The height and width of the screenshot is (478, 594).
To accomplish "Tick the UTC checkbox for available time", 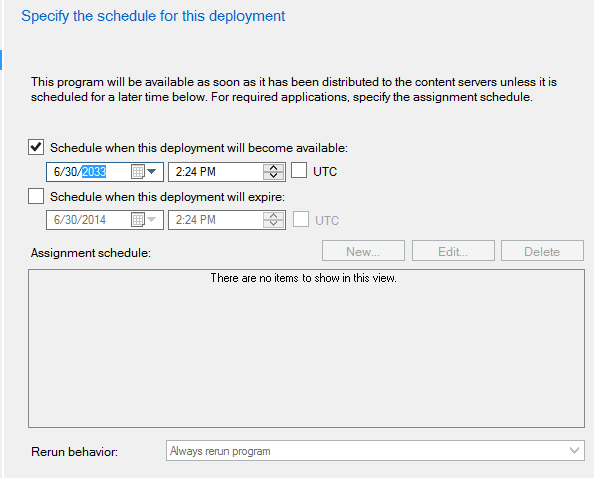I will click(x=299, y=170).
